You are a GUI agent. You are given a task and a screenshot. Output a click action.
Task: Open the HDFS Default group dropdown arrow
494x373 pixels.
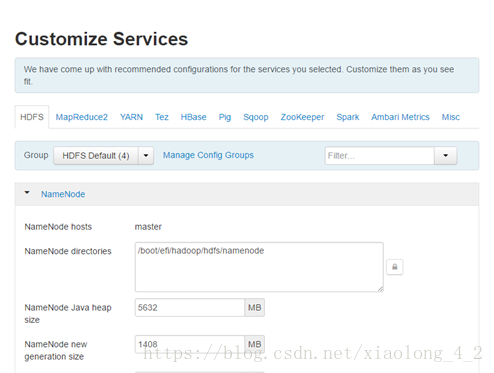pyautogui.click(x=146, y=156)
